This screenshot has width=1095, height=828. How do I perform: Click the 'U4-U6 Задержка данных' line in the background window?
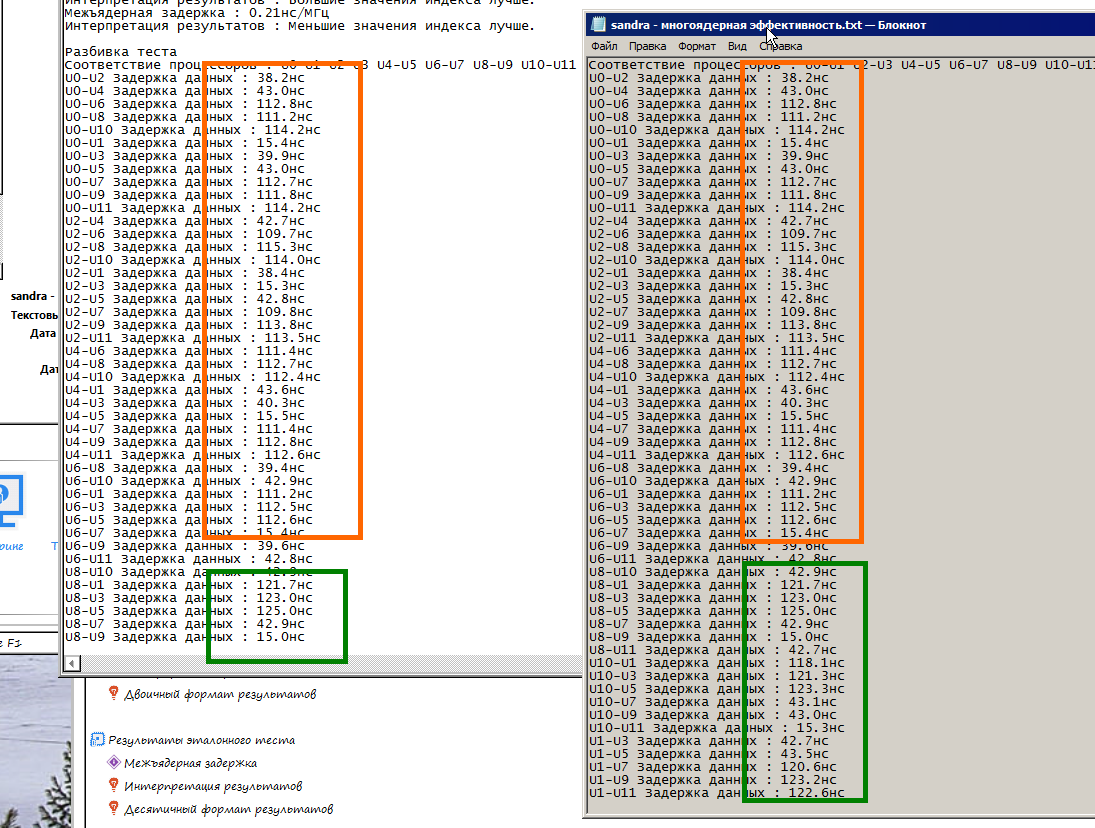click(x=189, y=351)
